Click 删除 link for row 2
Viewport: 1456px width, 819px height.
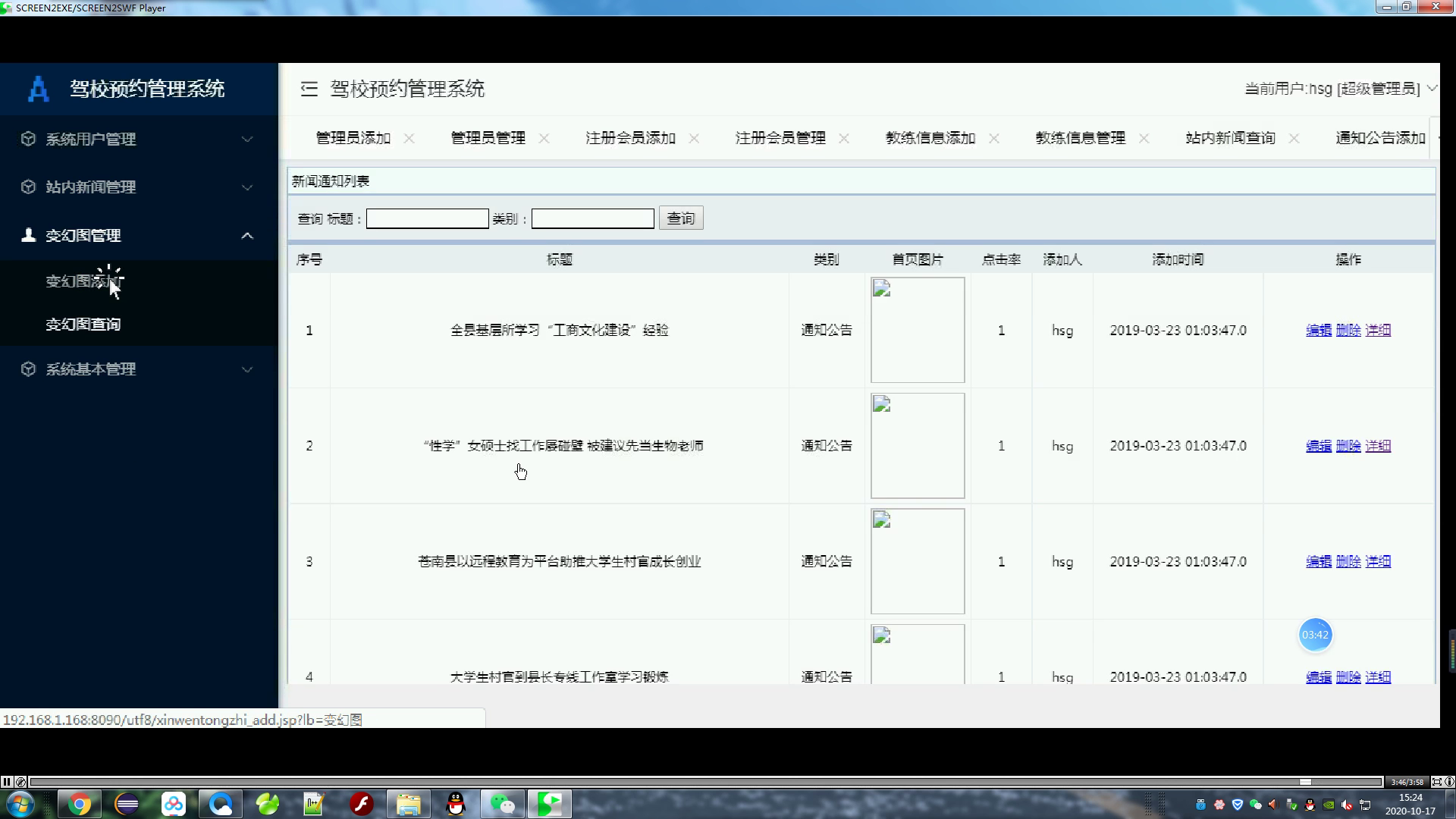click(1348, 446)
